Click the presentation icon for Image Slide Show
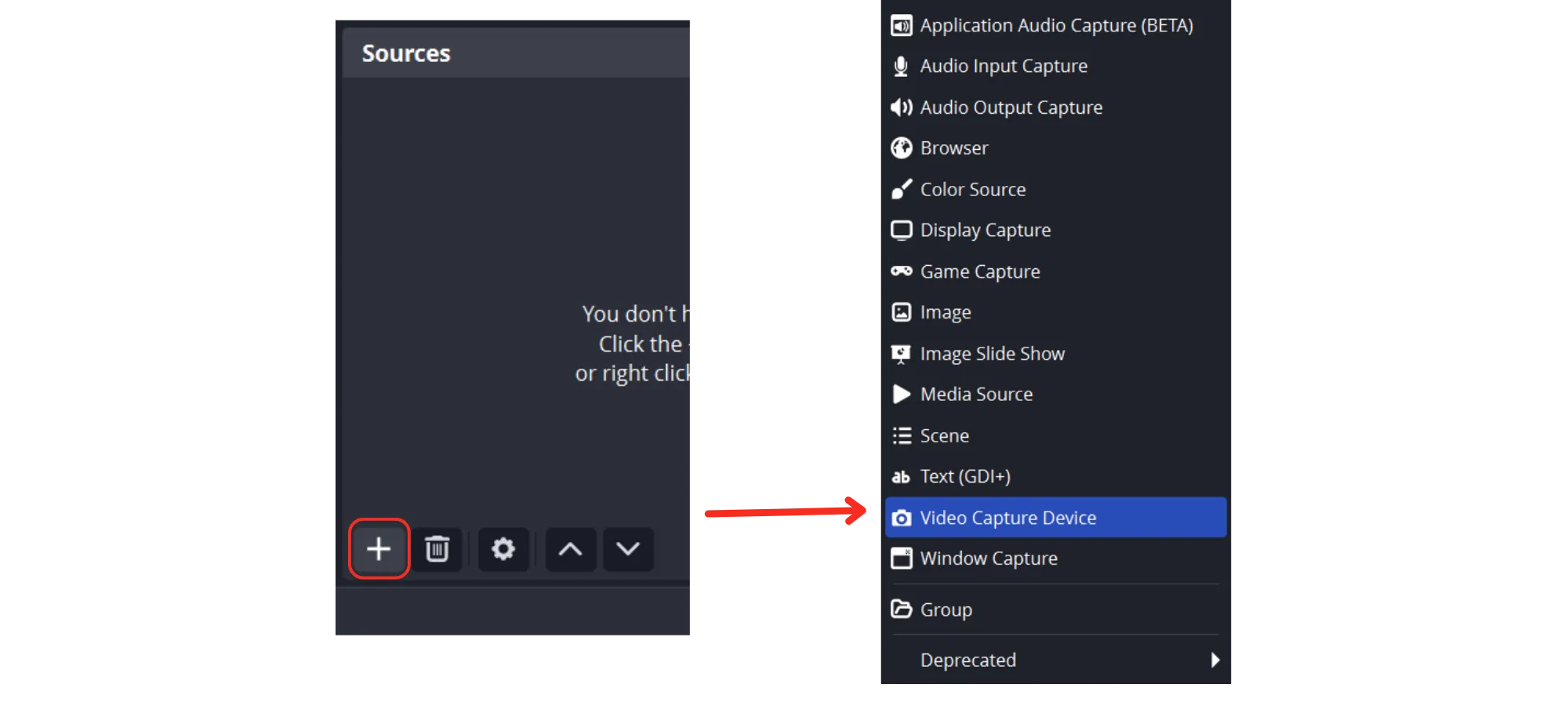 coord(902,354)
